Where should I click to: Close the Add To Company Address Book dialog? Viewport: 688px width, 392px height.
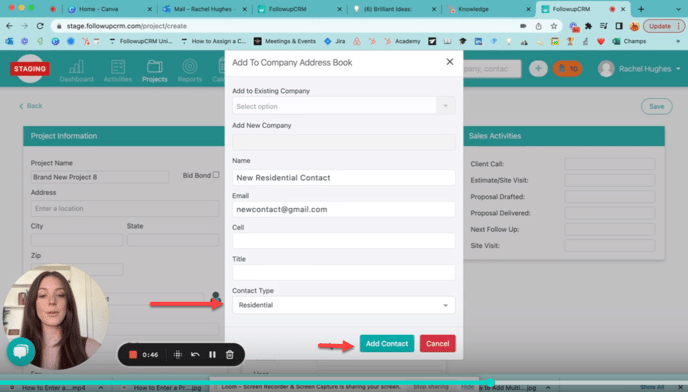450,62
